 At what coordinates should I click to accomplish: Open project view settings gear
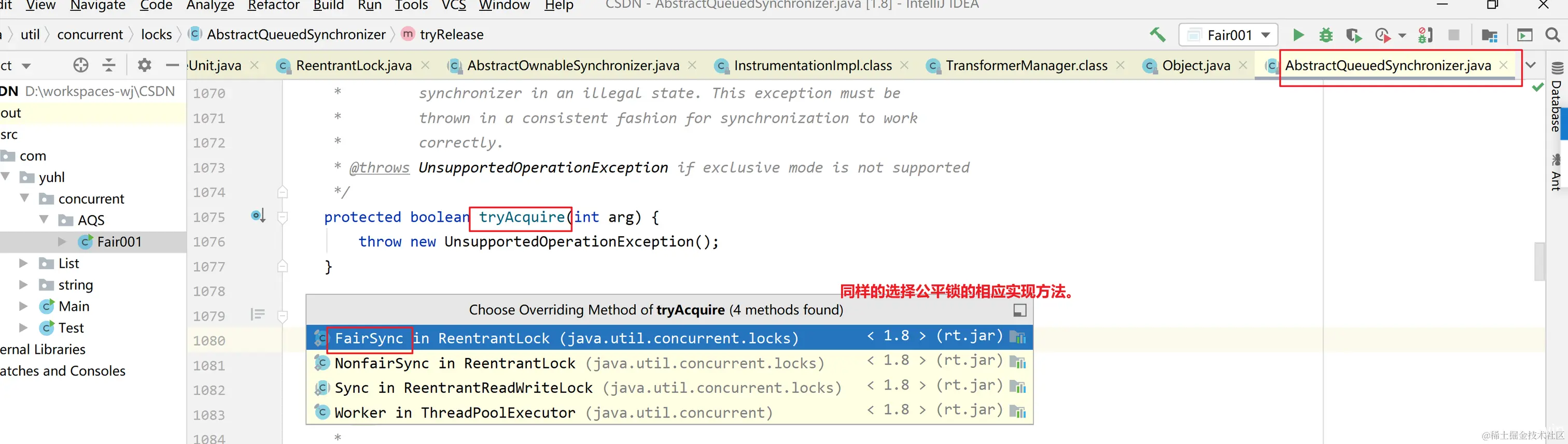pos(144,64)
